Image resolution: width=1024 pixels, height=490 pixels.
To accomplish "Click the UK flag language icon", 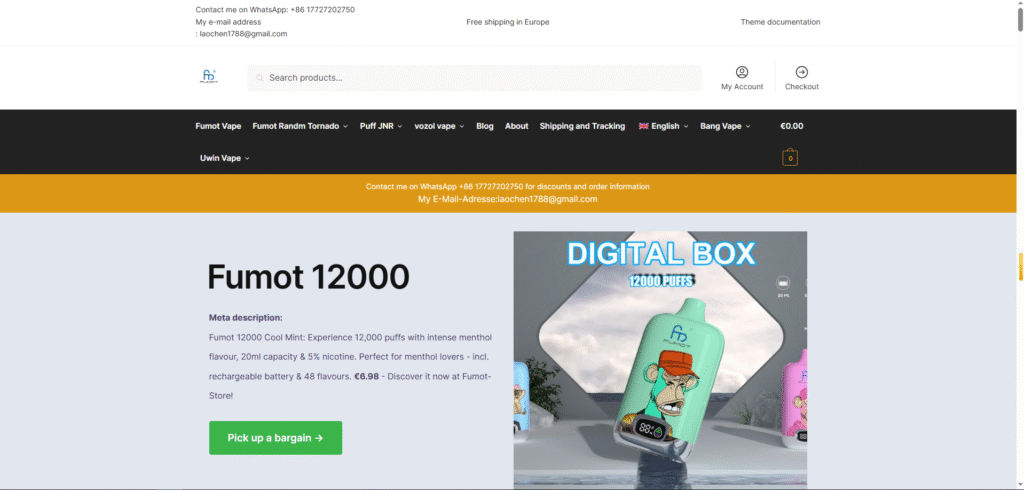I will pyautogui.click(x=644, y=126).
